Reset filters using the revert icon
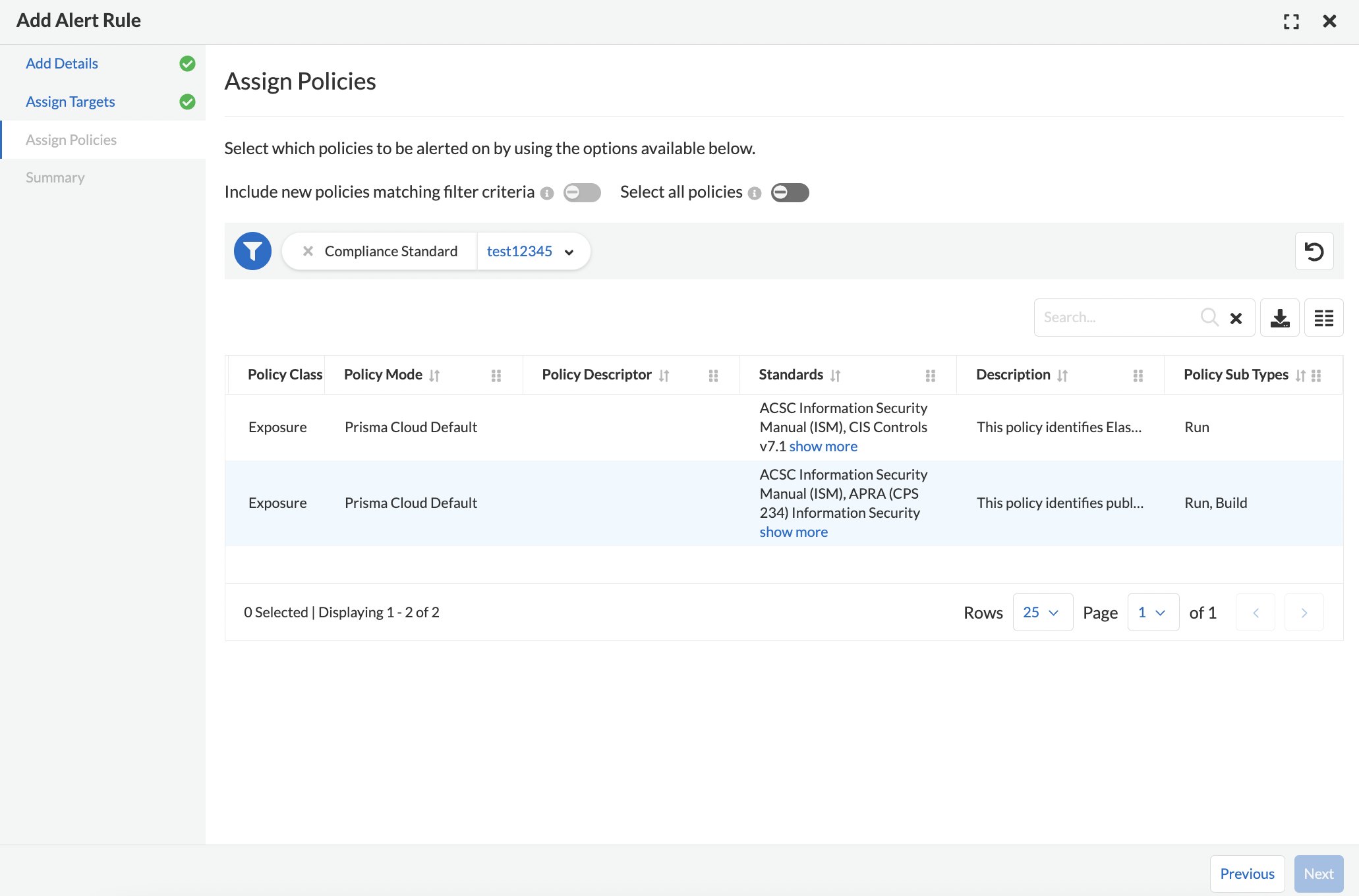1359x896 pixels. (x=1314, y=251)
